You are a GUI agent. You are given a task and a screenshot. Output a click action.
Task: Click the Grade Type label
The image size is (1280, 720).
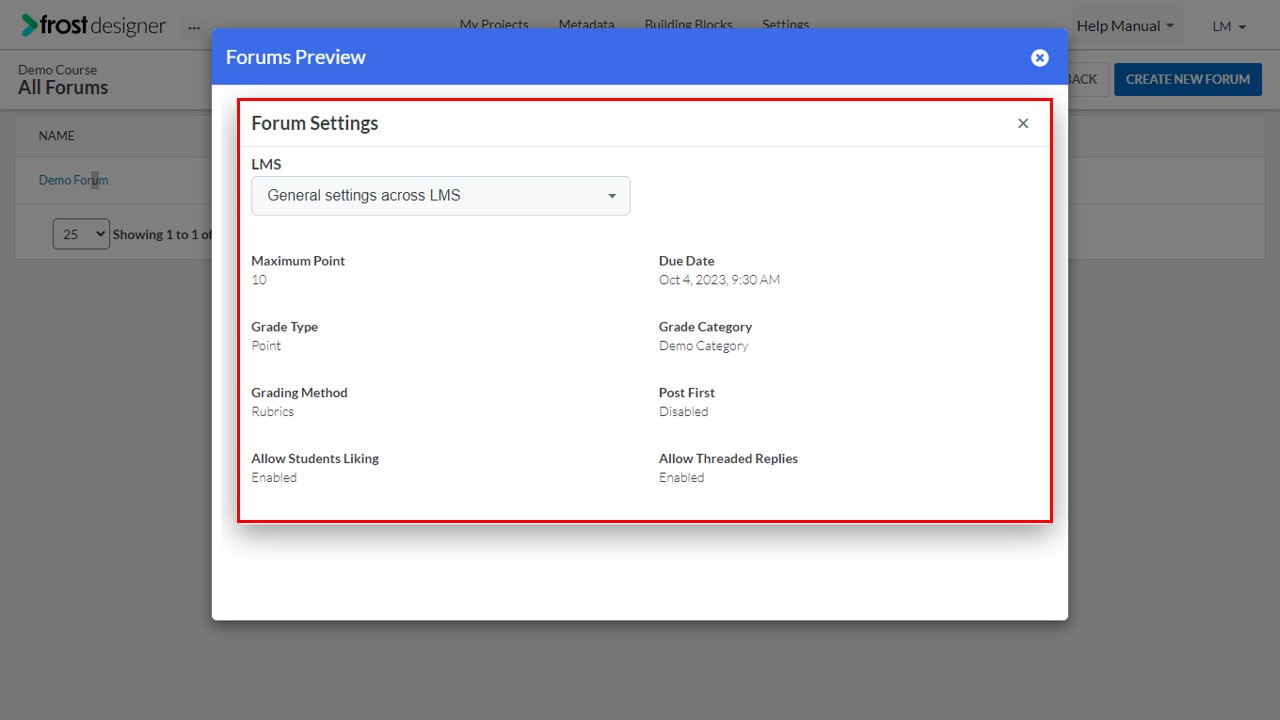(x=285, y=327)
